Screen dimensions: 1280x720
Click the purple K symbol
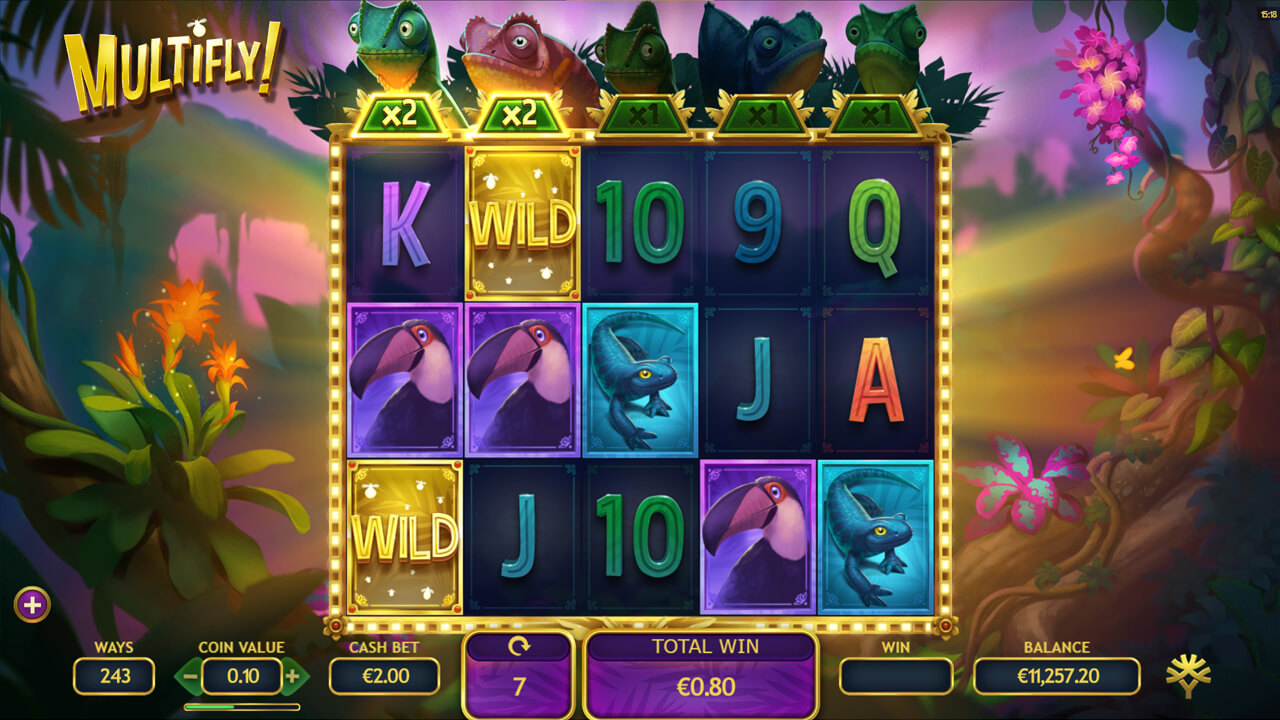pos(405,224)
